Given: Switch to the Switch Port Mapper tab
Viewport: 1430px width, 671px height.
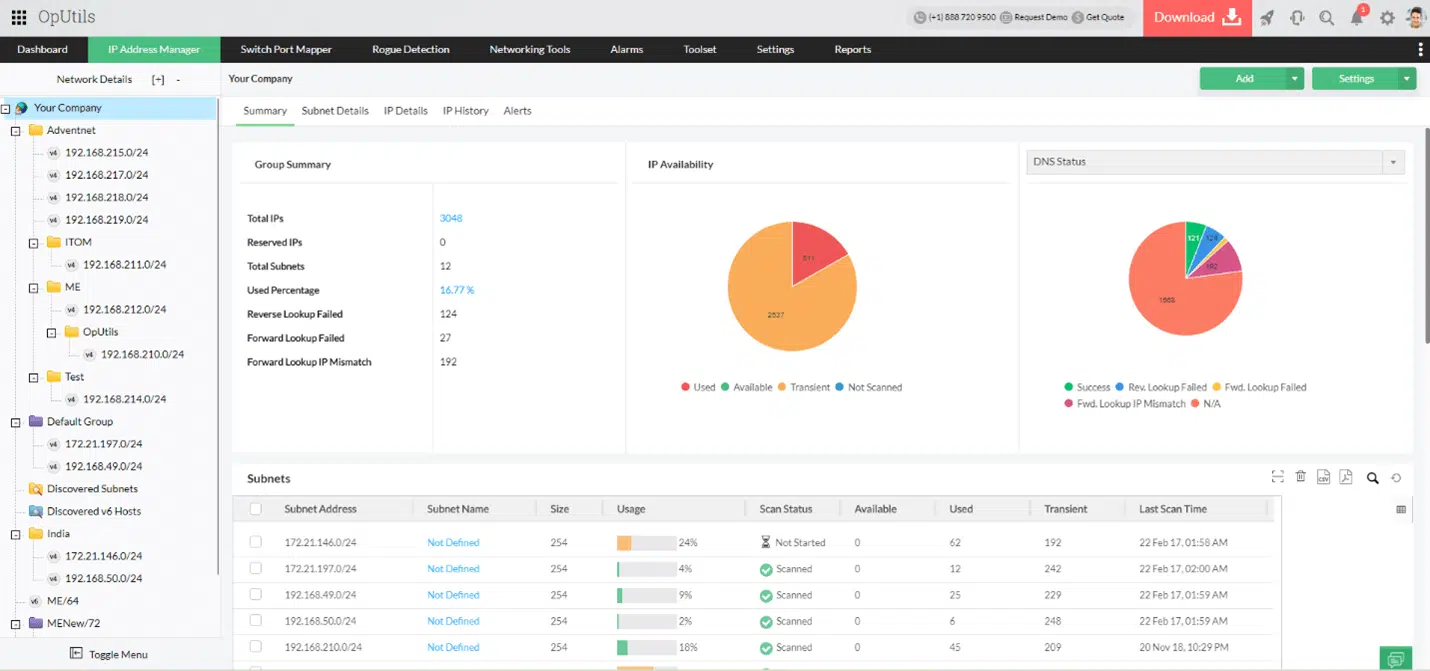Looking at the screenshot, I should 286,50.
